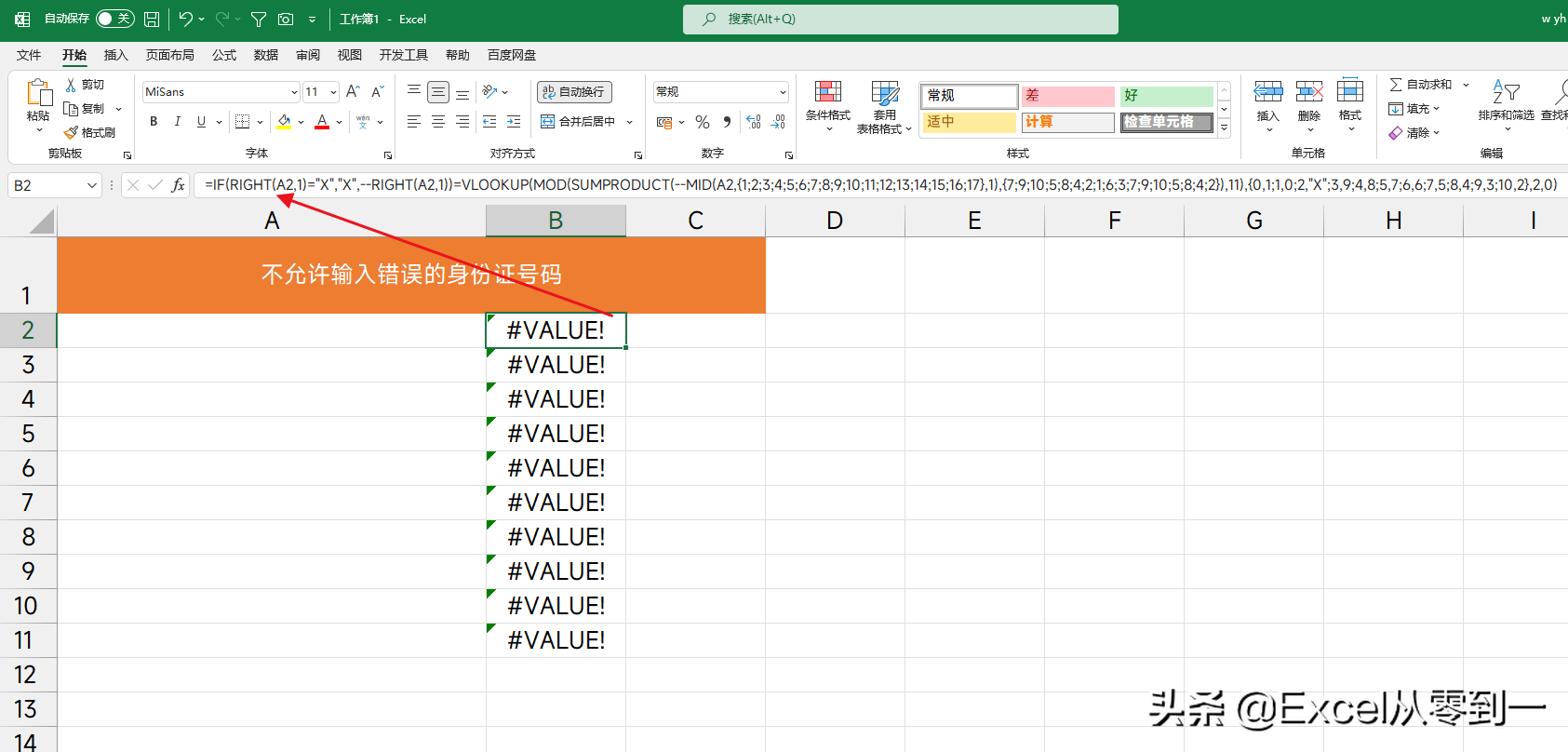1568x752 pixels.
Task: Expand Merge and Center (合并后居中) options arrow
Action: pos(630,122)
